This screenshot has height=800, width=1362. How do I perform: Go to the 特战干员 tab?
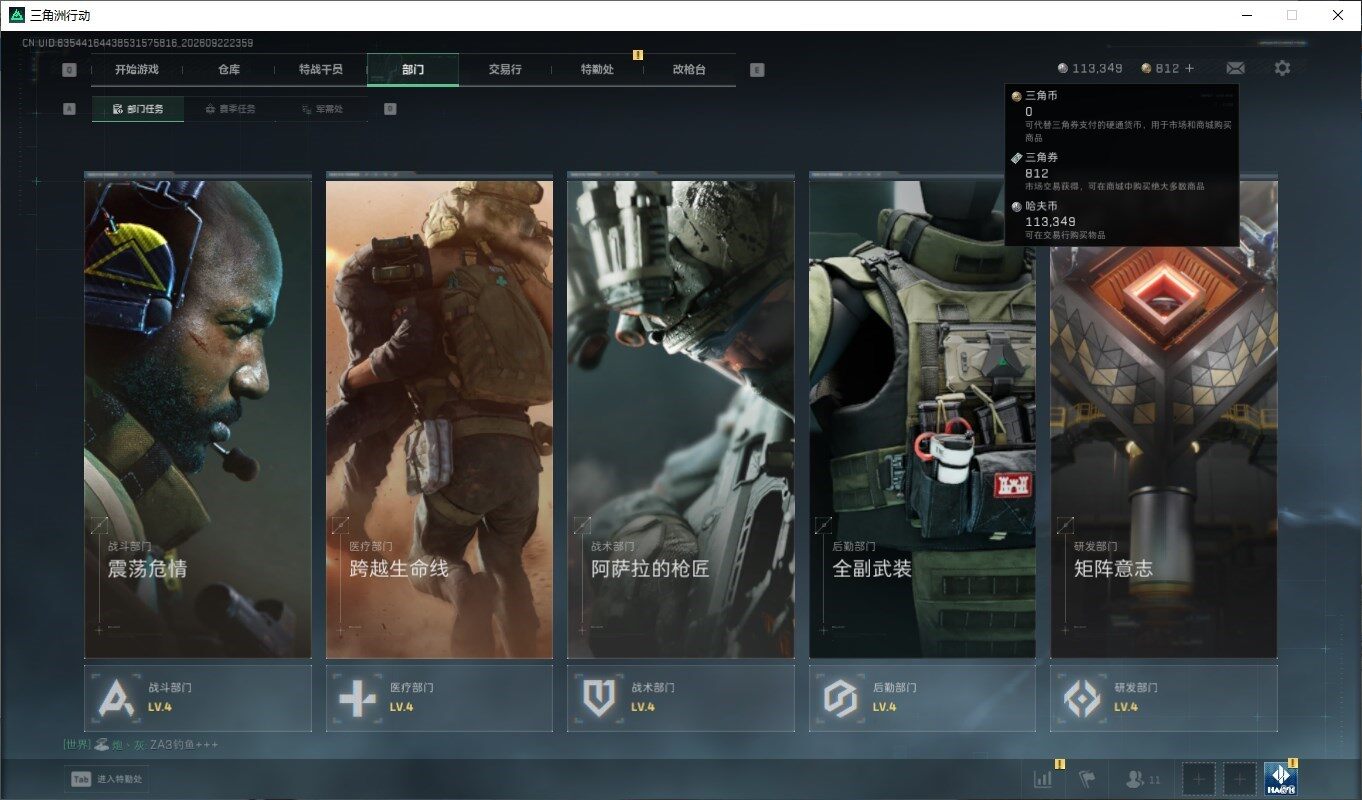click(321, 70)
